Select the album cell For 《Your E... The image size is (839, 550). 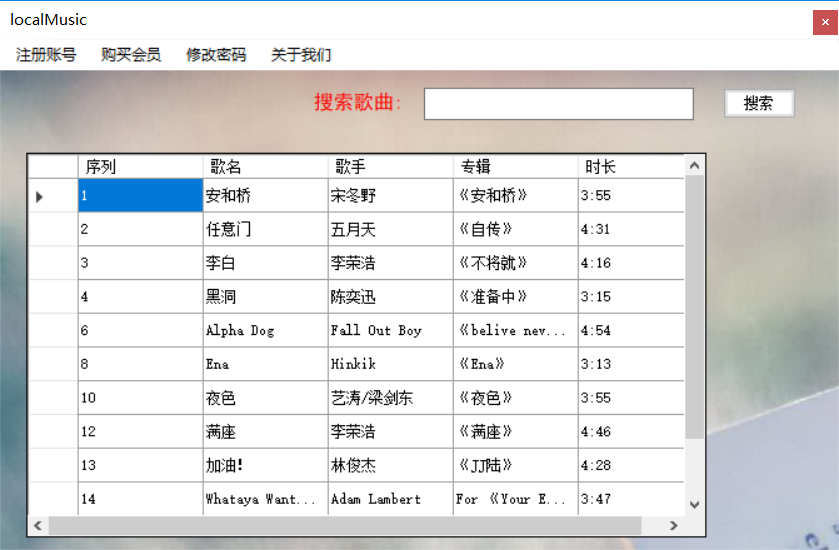pyautogui.click(x=516, y=499)
